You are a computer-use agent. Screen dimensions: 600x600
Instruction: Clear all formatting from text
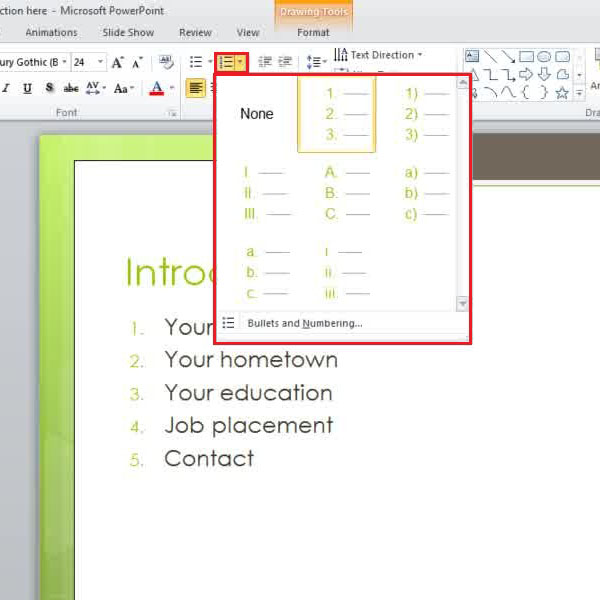click(x=166, y=62)
